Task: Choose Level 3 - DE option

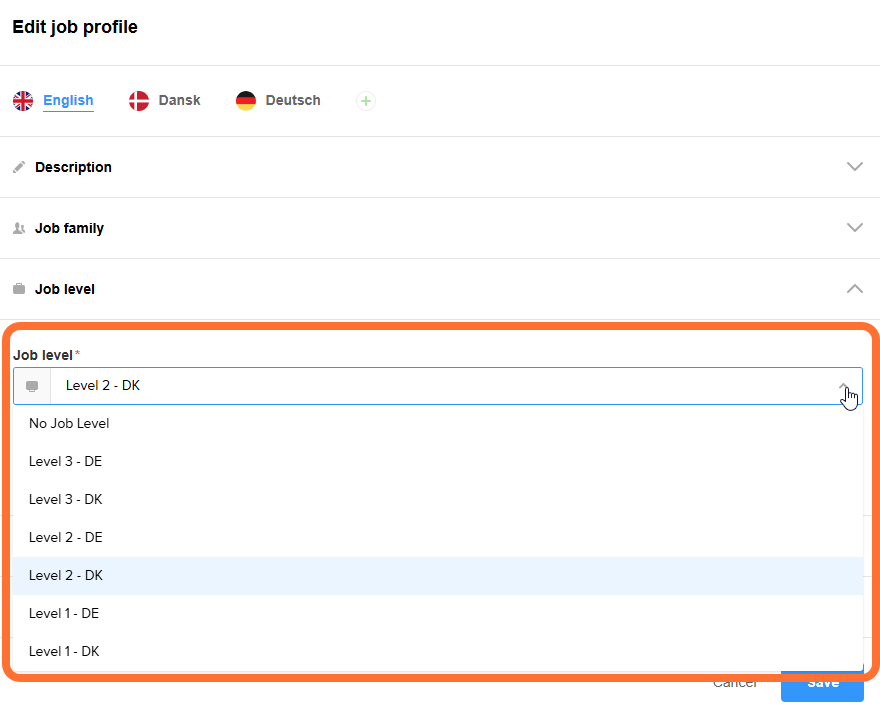Action: click(438, 462)
